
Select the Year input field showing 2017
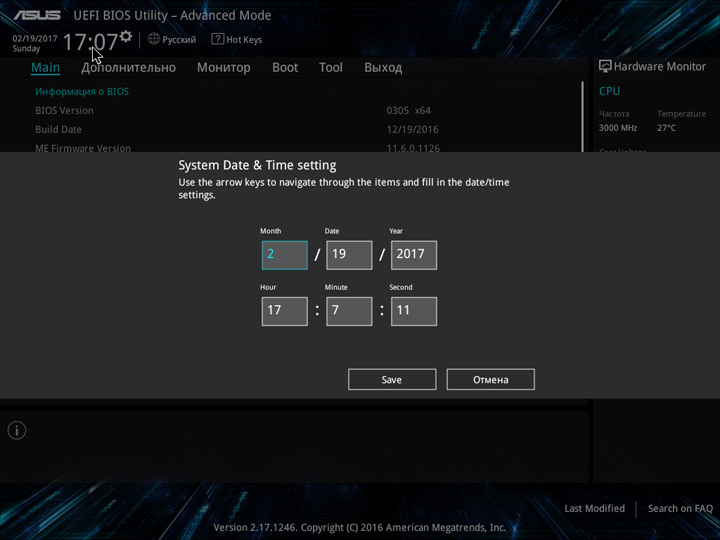pos(414,255)
